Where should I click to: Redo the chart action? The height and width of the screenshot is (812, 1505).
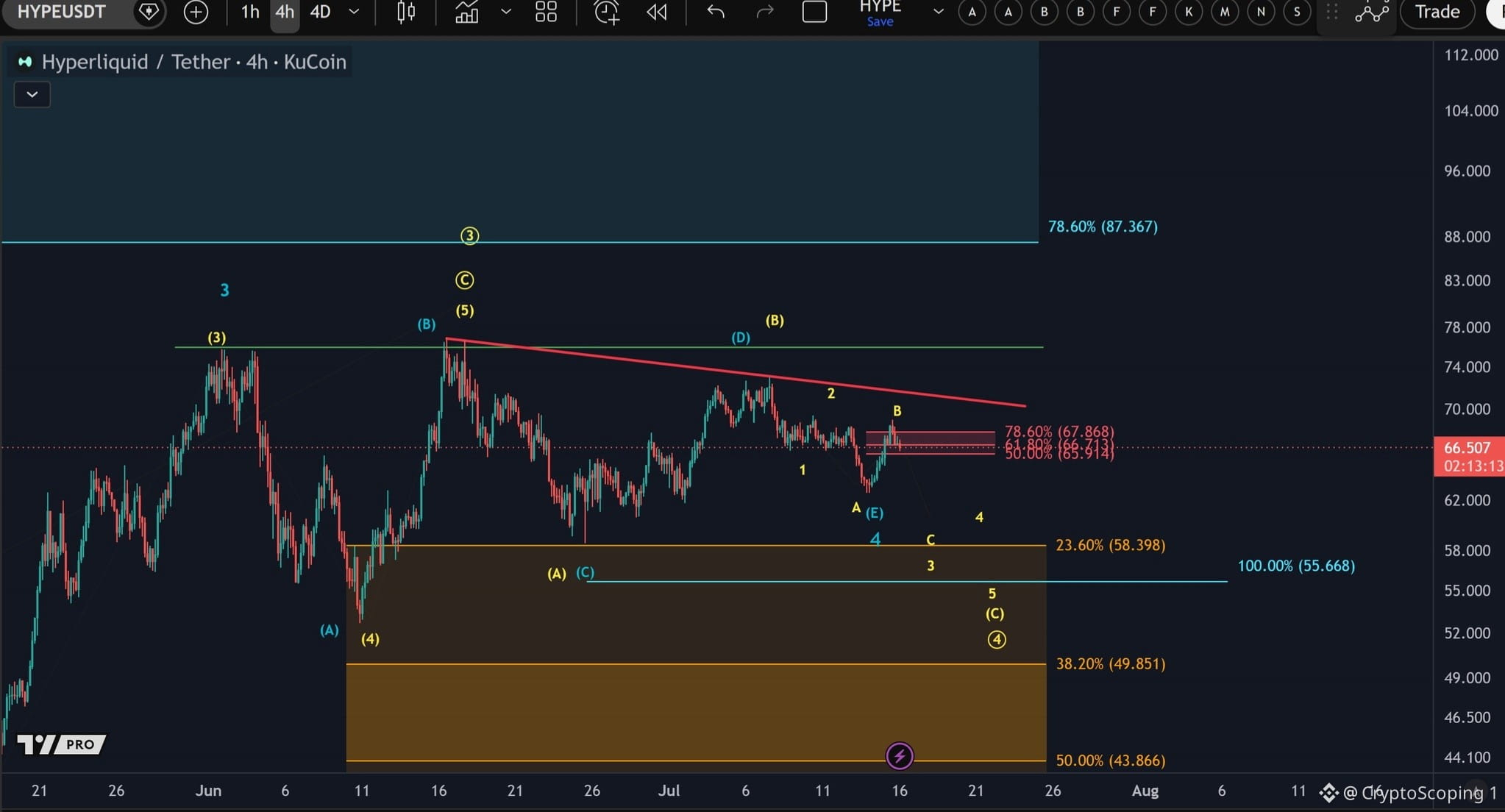pyautogui.click(x=765, y=12)
